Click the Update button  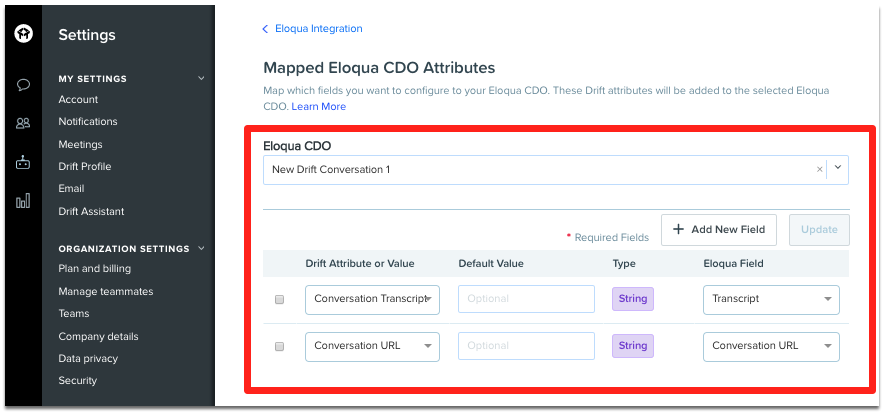tap(819, 229)
